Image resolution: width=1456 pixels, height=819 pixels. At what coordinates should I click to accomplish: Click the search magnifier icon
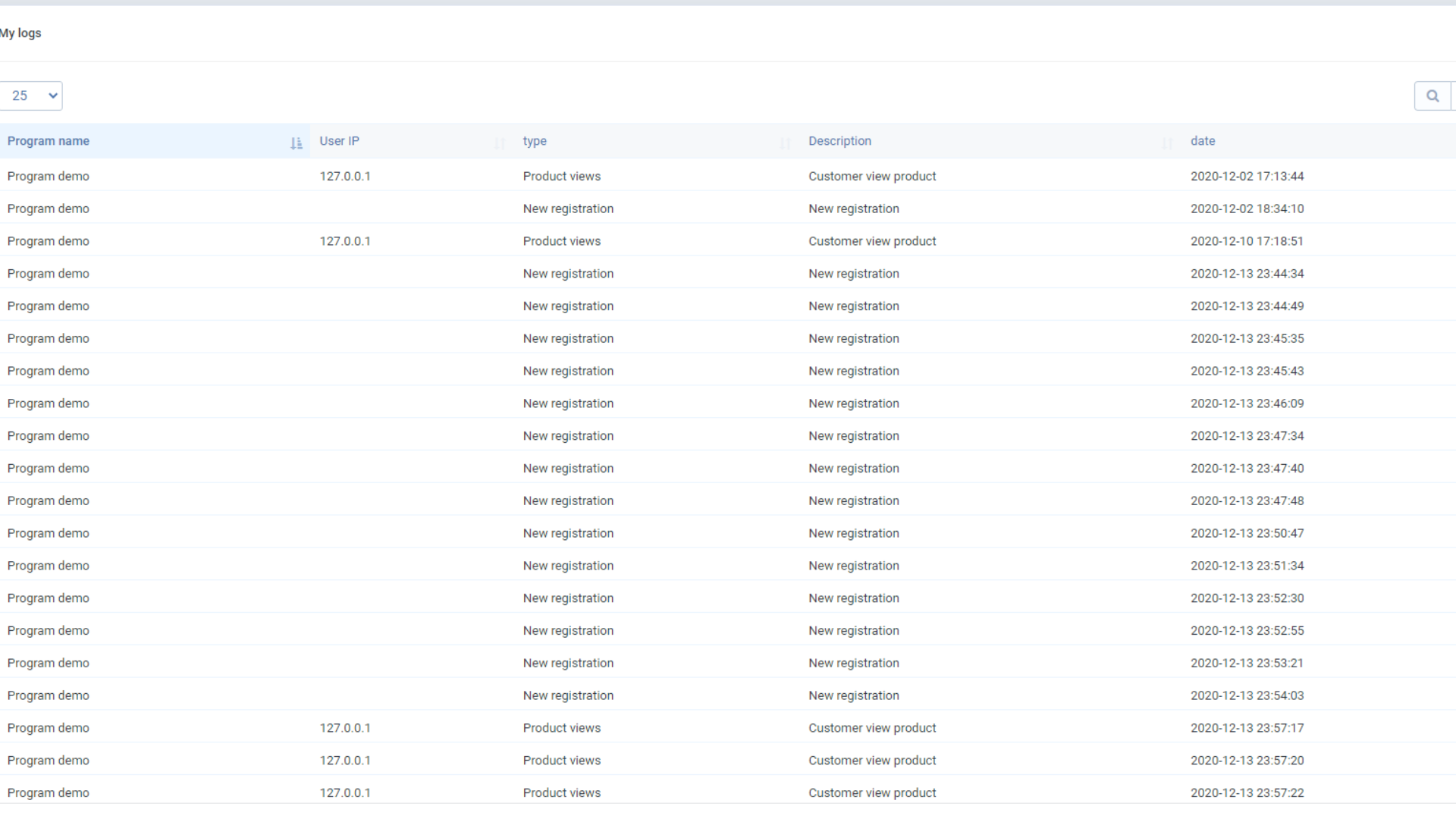click(x=1433, y=96)
